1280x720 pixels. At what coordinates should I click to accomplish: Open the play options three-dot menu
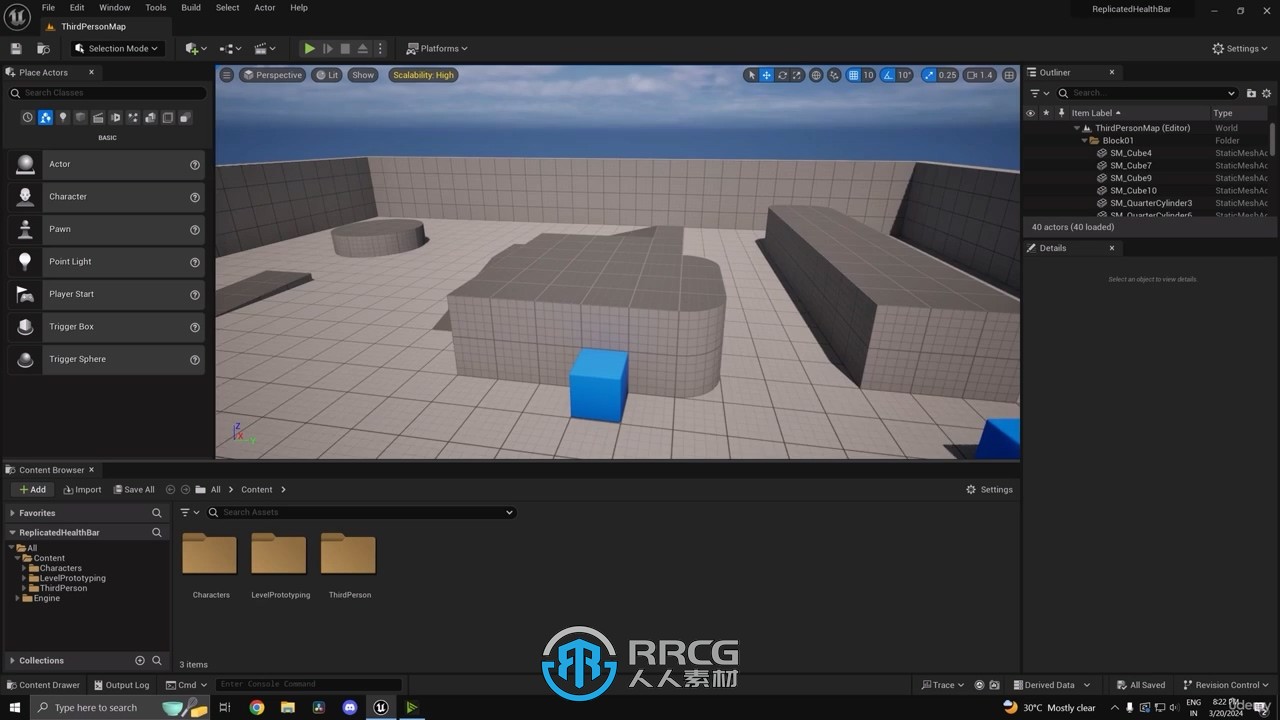(380, 48)
